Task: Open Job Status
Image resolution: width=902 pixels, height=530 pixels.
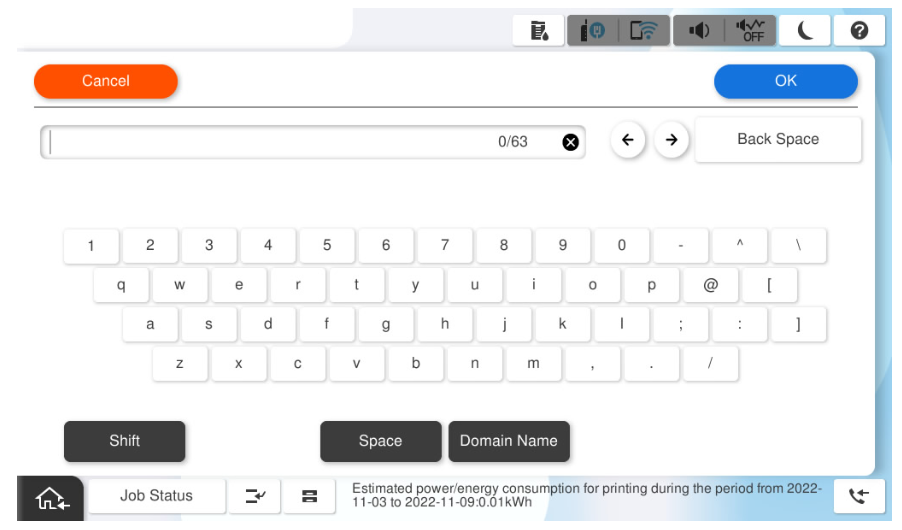Action: pyautogui.click(x=156, y=496)
